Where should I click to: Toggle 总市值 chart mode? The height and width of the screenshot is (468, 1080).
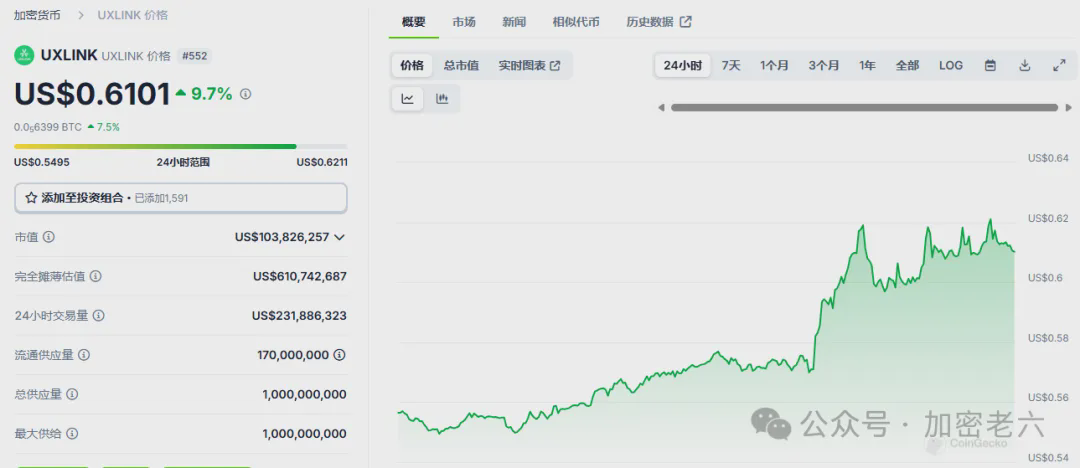click(461, 65)
